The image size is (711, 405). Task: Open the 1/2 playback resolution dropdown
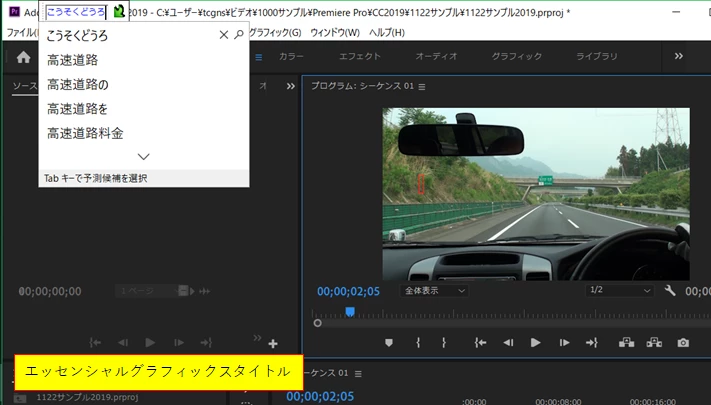coord(619,290)
